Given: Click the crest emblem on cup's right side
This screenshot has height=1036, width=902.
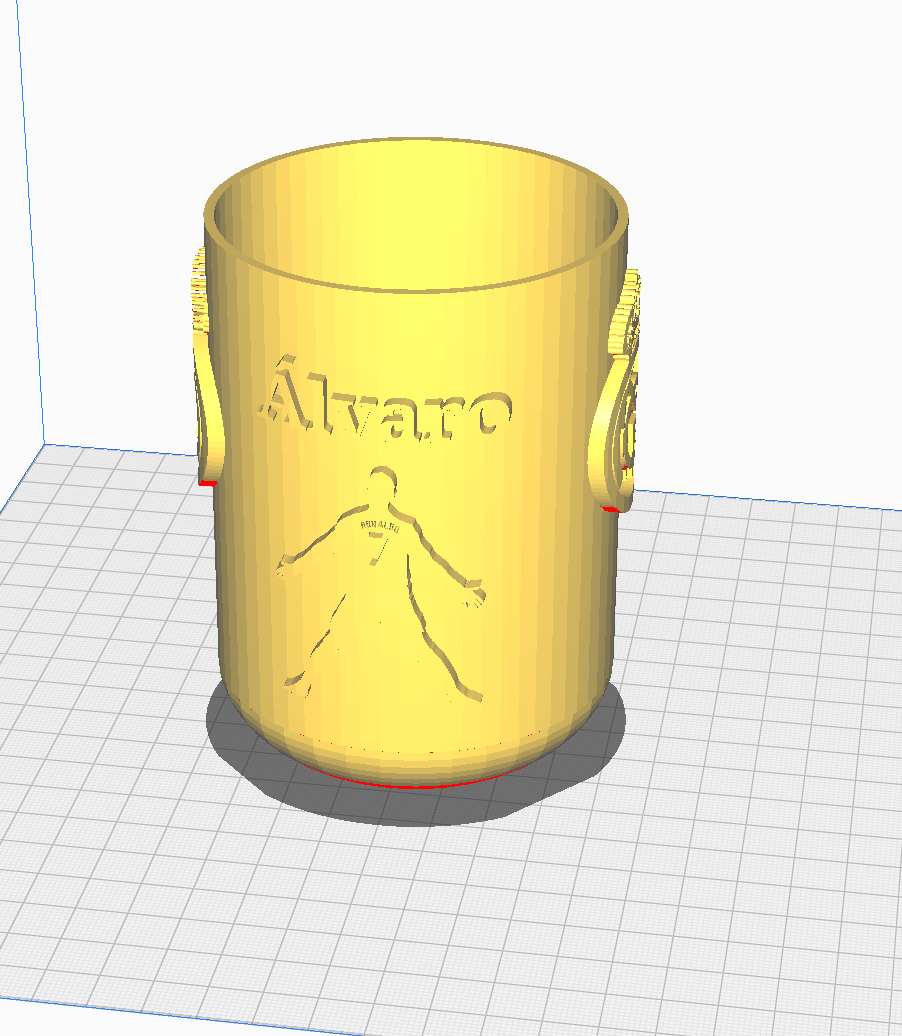Looking at the screenshot, I should [x=615, y=390].
